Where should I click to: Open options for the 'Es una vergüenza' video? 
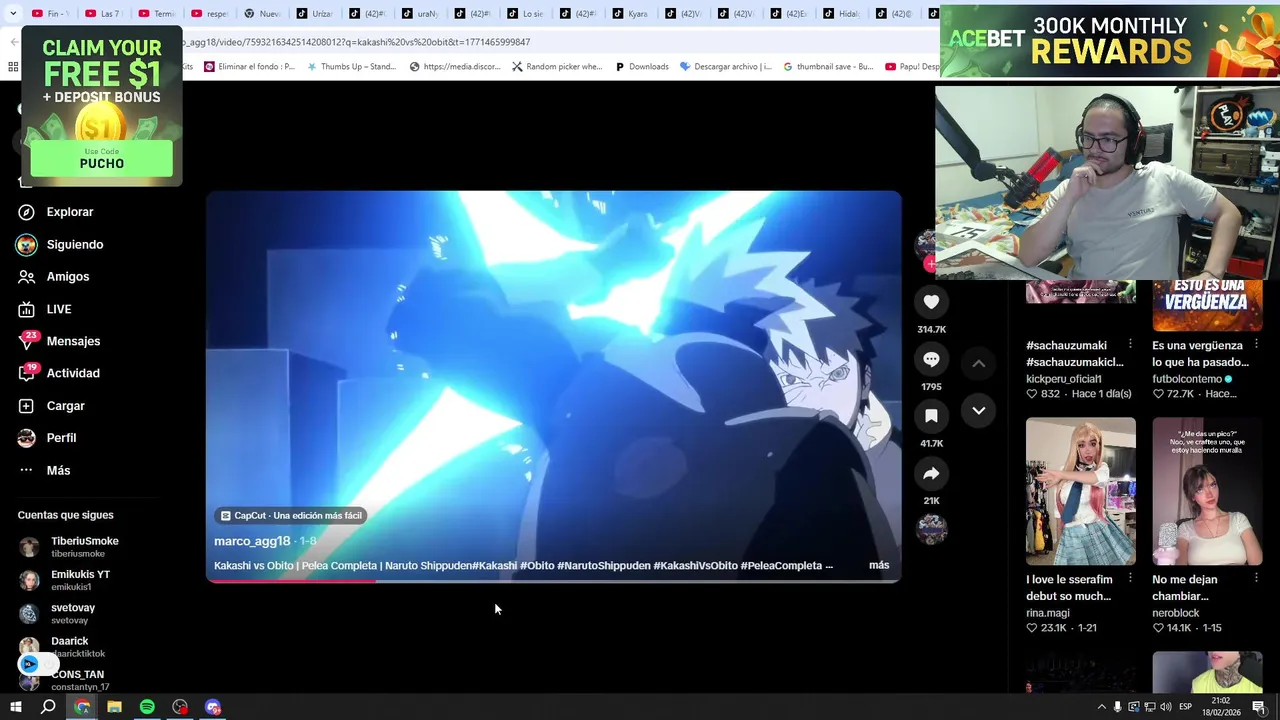tap(1256, 344)
